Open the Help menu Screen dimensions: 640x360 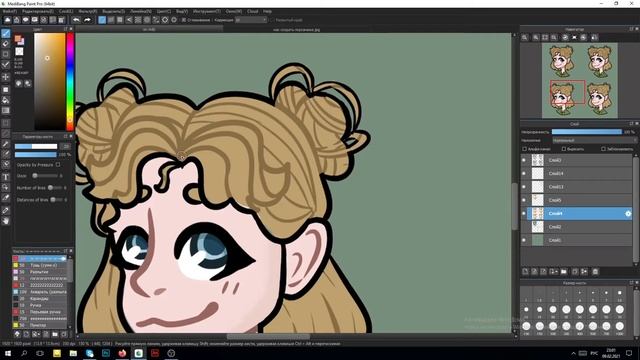click(x=267, y=11)
